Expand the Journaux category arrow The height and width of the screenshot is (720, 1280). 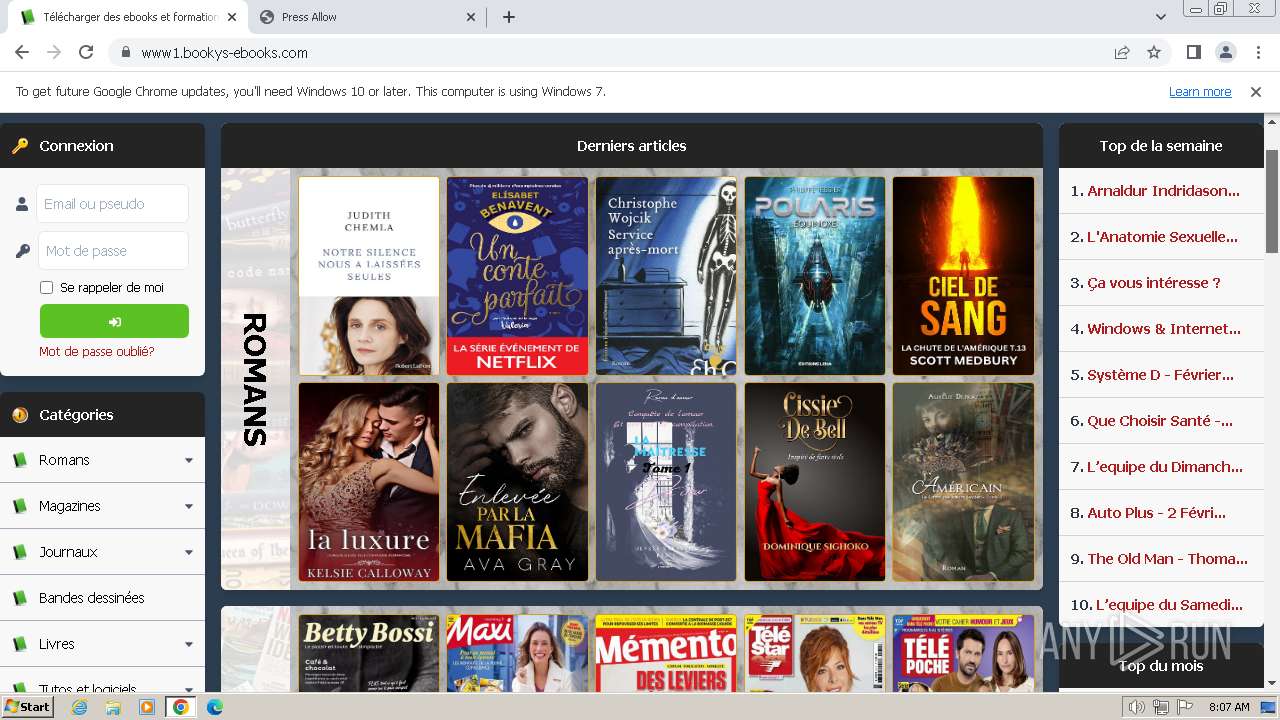click(188, 552)
